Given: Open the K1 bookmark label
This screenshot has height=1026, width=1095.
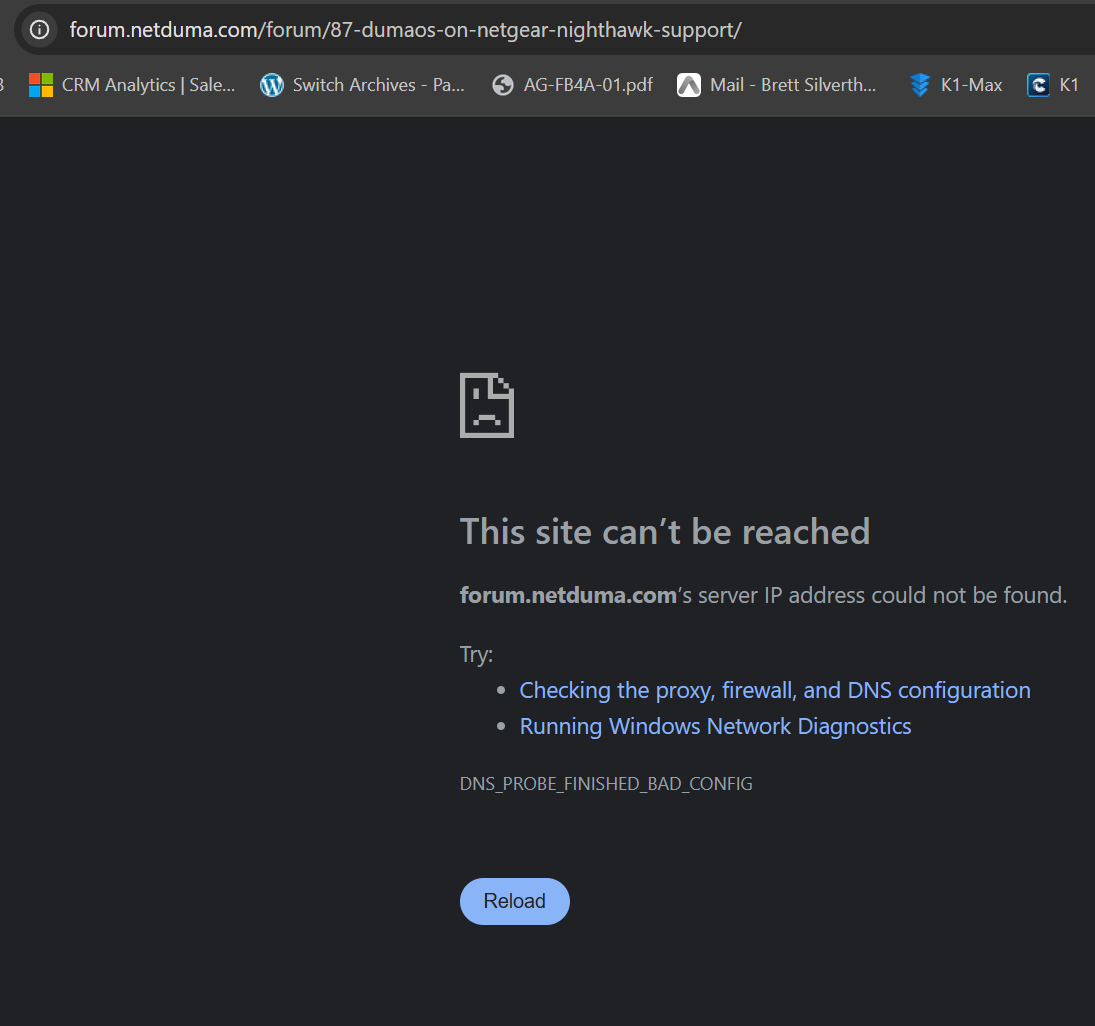Looking at the screenshot, I should pos(1069,85).
